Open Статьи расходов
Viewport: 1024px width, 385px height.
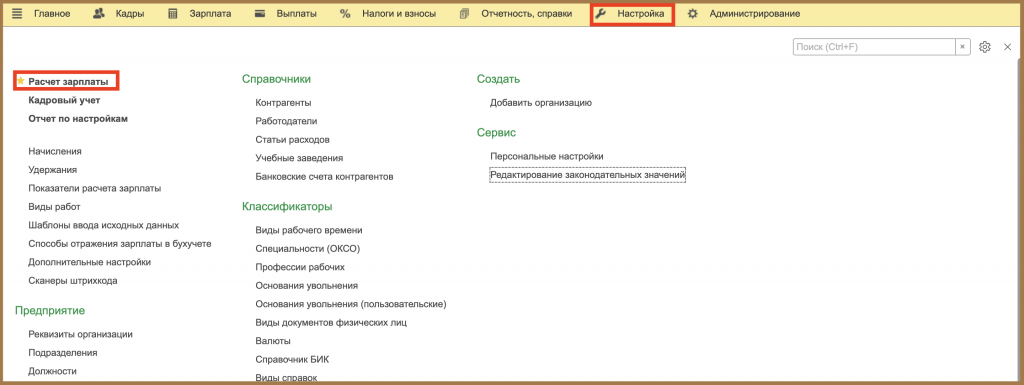point(293,140)
